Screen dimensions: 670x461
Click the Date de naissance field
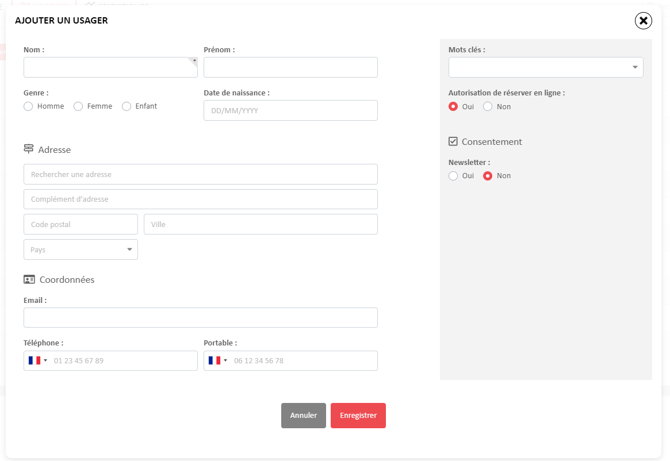pos(291,111)
